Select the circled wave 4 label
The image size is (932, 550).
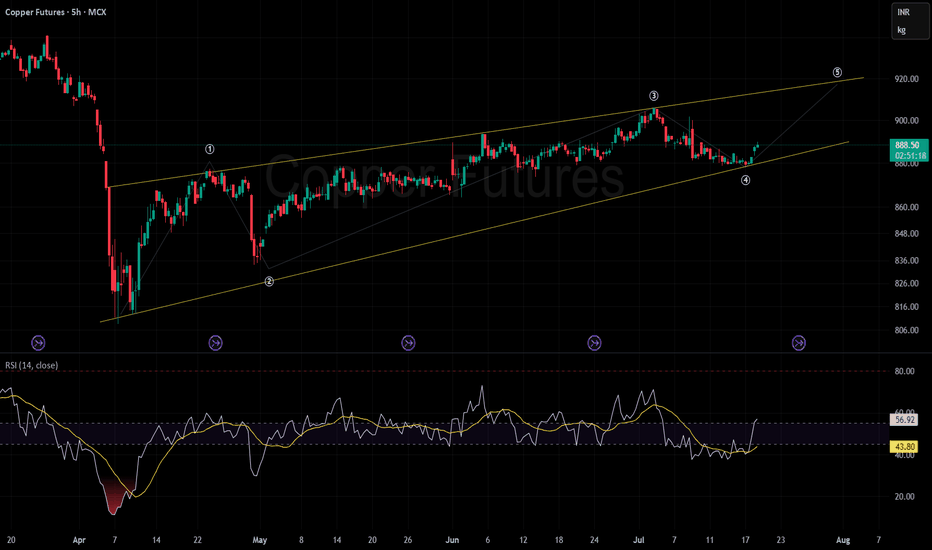tap(745, 180)
